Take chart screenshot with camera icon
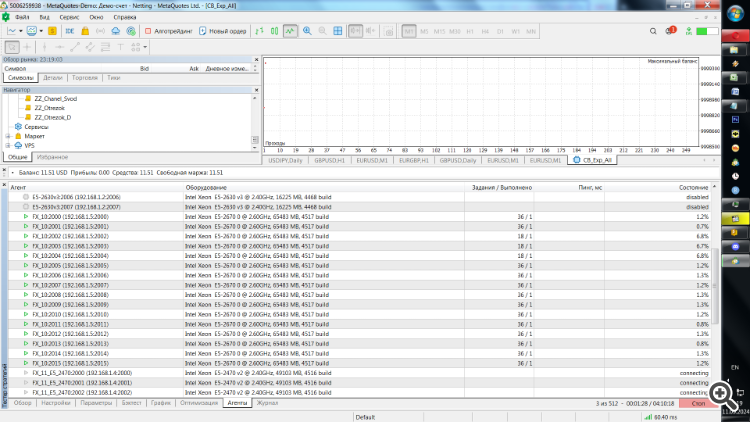This screenshot has height=422, width=750. pyautogui.click(x=389, y=32)
